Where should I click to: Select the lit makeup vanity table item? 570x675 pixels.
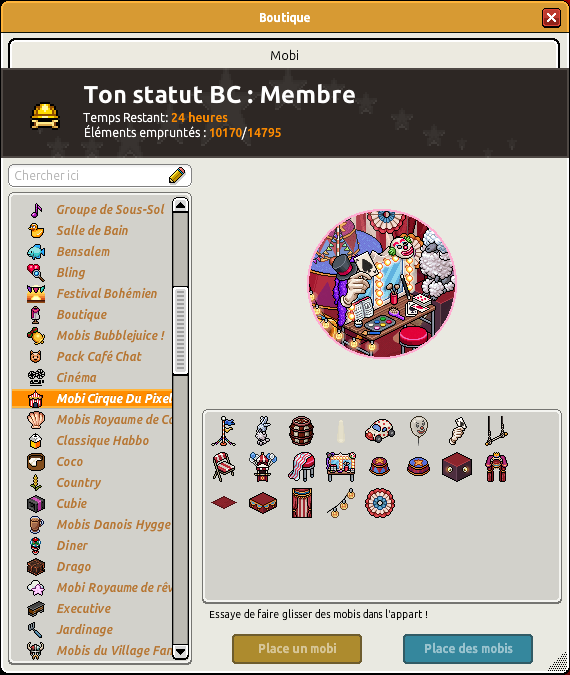(x=341, y=467)
